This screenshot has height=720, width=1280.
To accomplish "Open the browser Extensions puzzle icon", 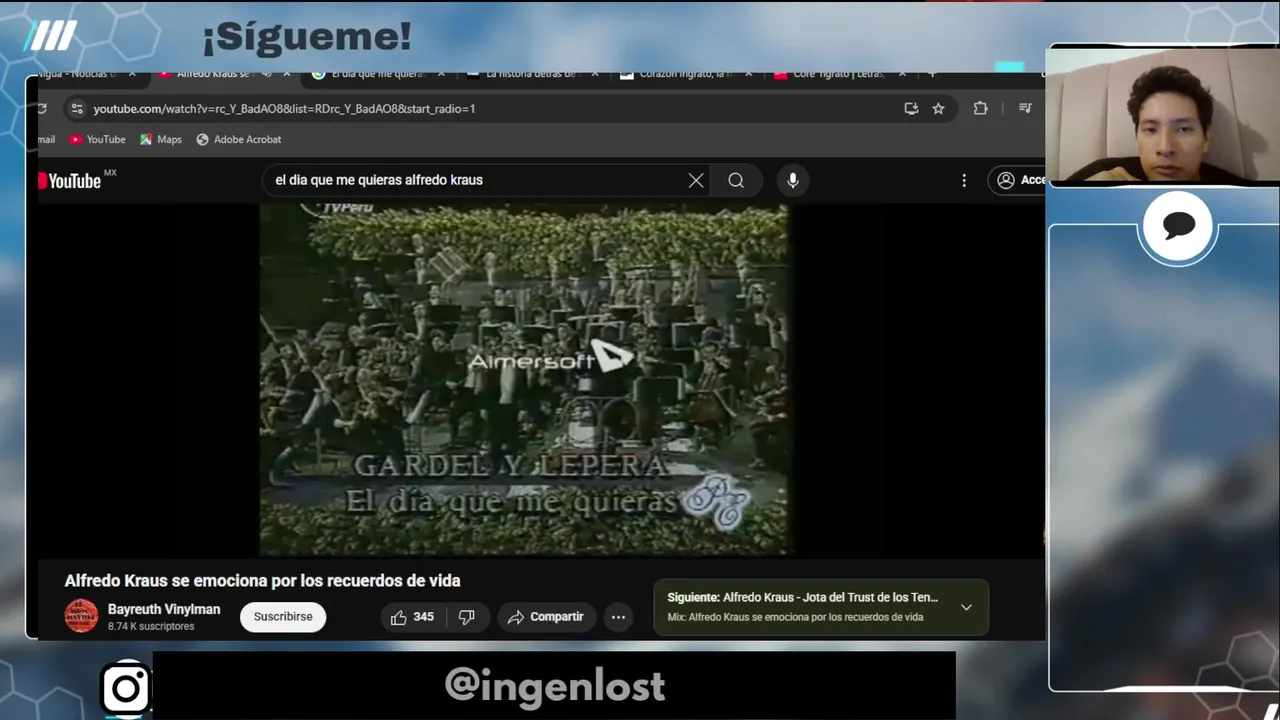I will 980,108.
